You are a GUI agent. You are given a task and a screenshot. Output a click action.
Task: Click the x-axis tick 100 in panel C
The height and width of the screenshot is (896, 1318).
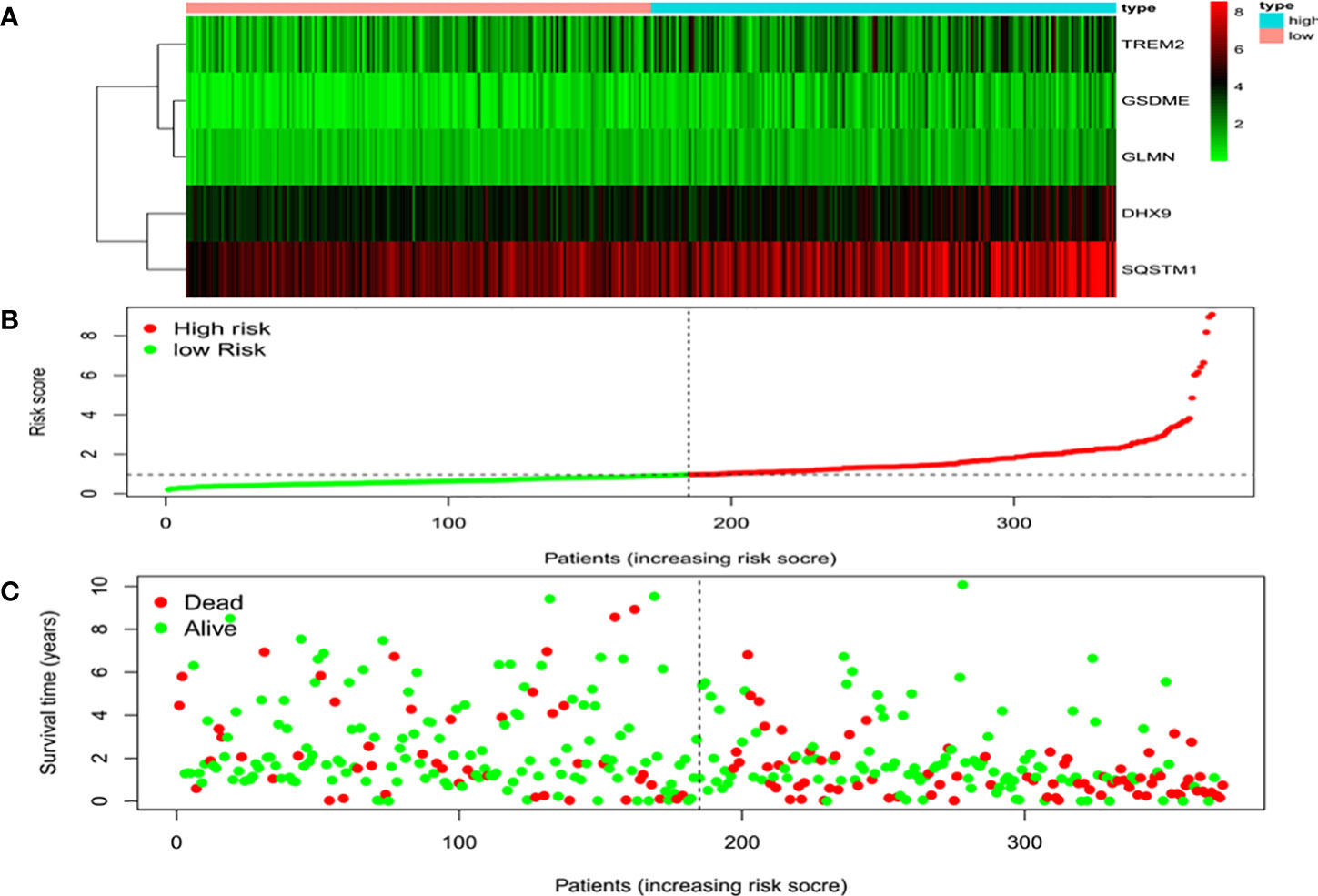tap(459, 842)
